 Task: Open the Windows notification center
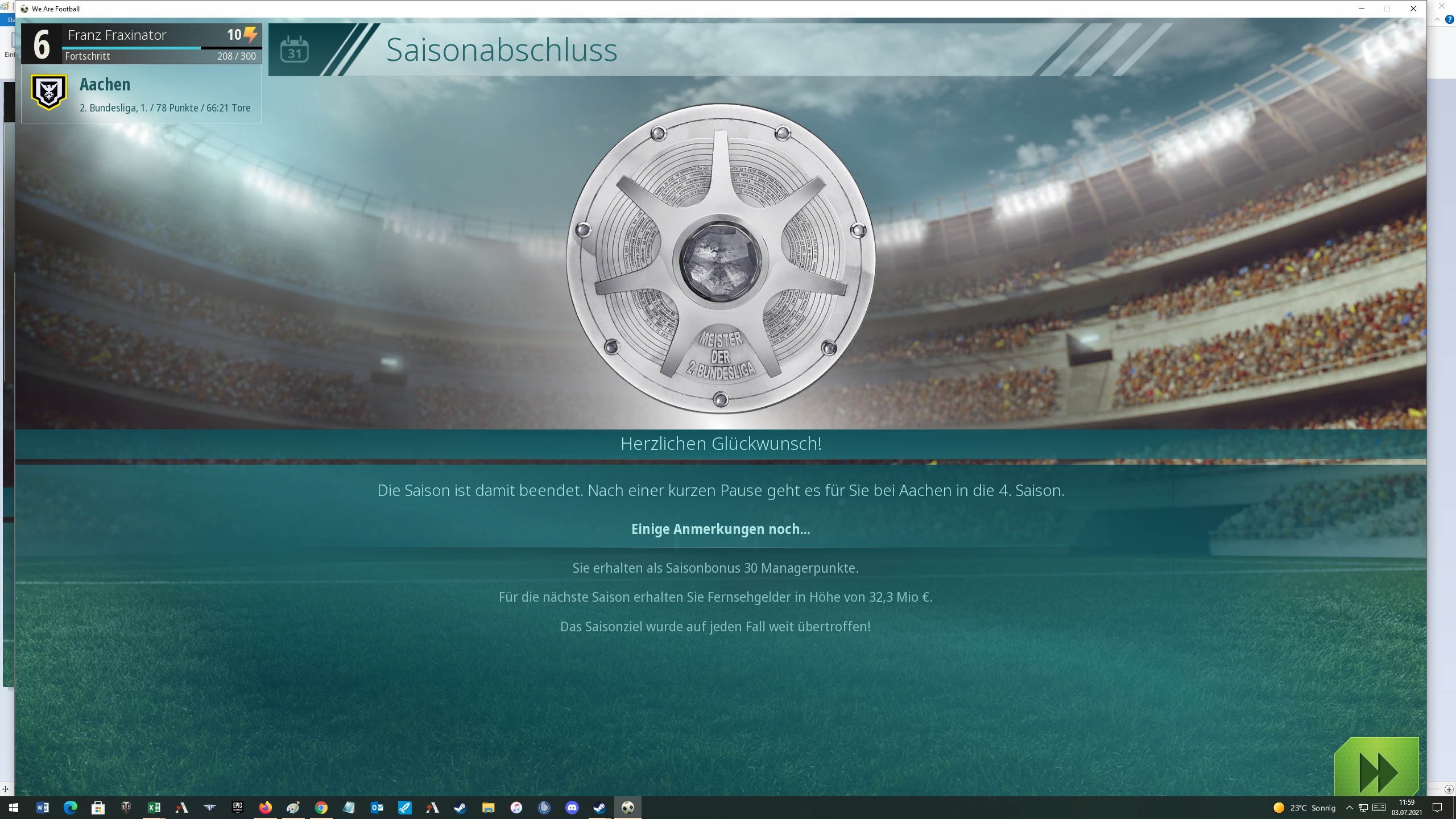pos(1437,808)
